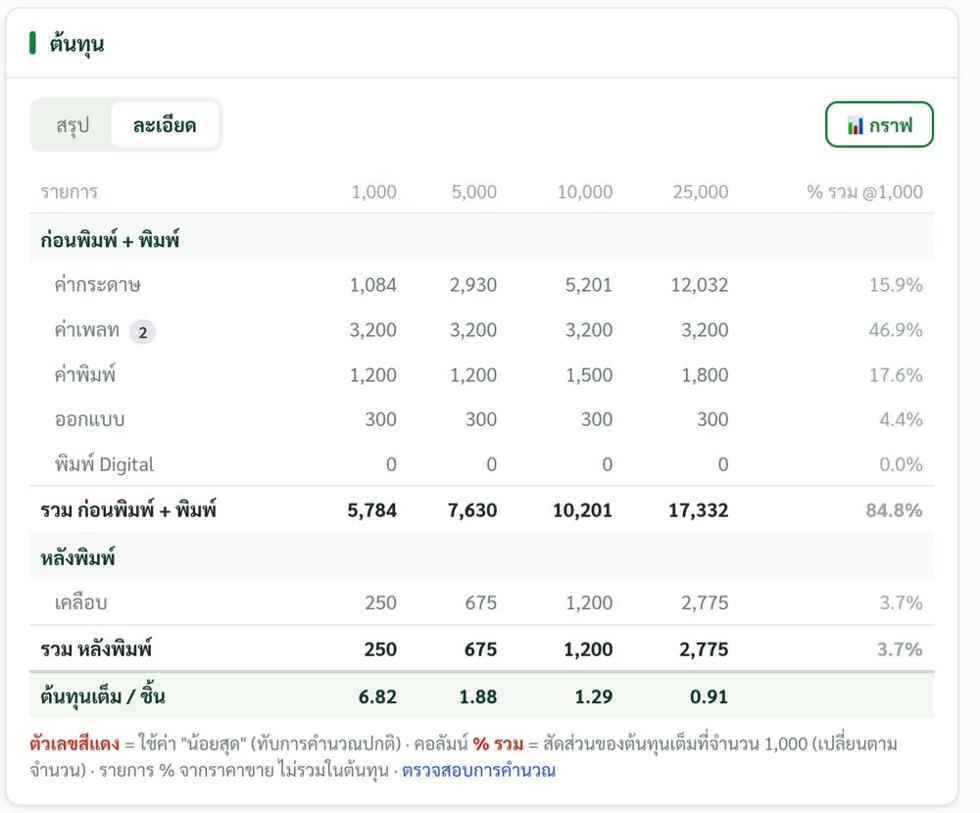Select the ค่ากระดาษ row label

(98, 285)
